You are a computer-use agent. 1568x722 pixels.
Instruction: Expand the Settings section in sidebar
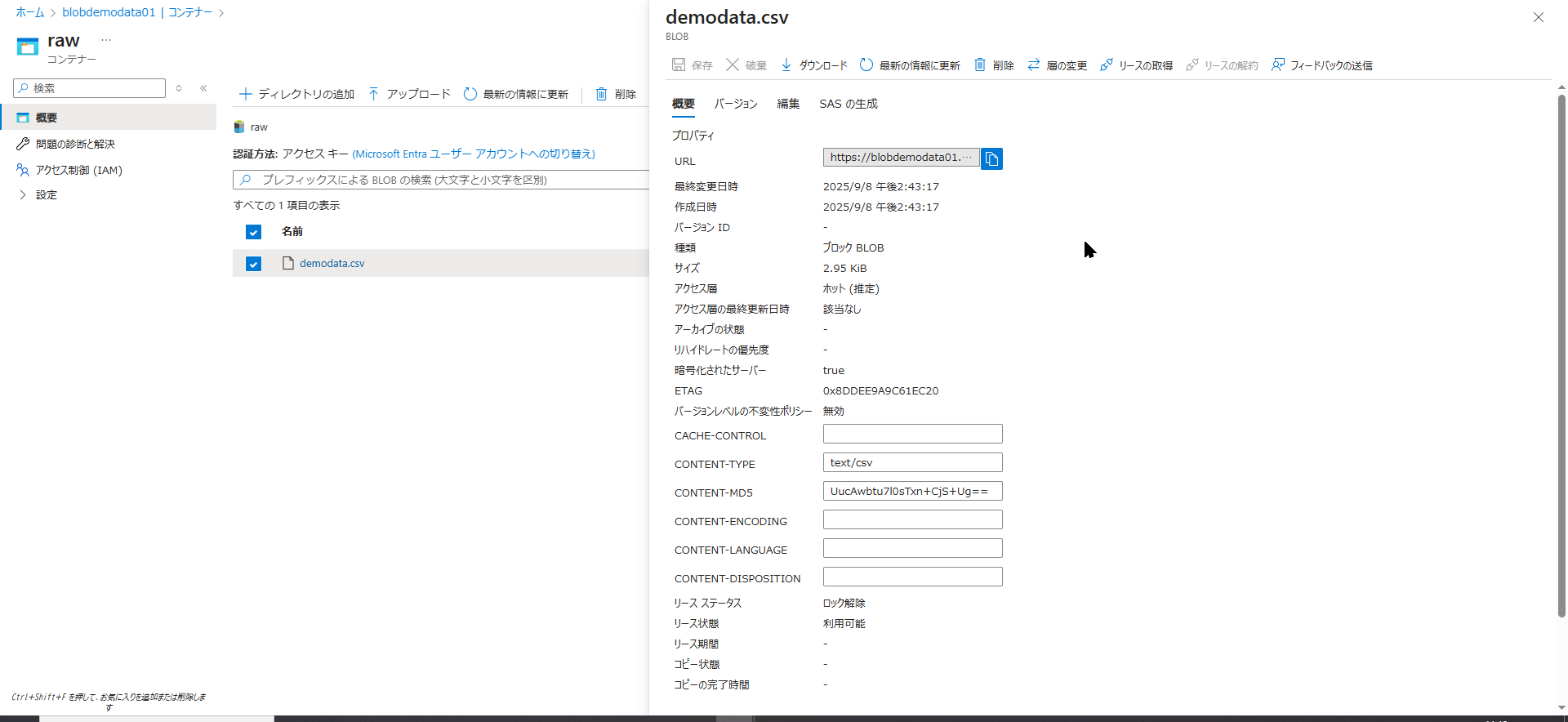[x=23, y=194]
